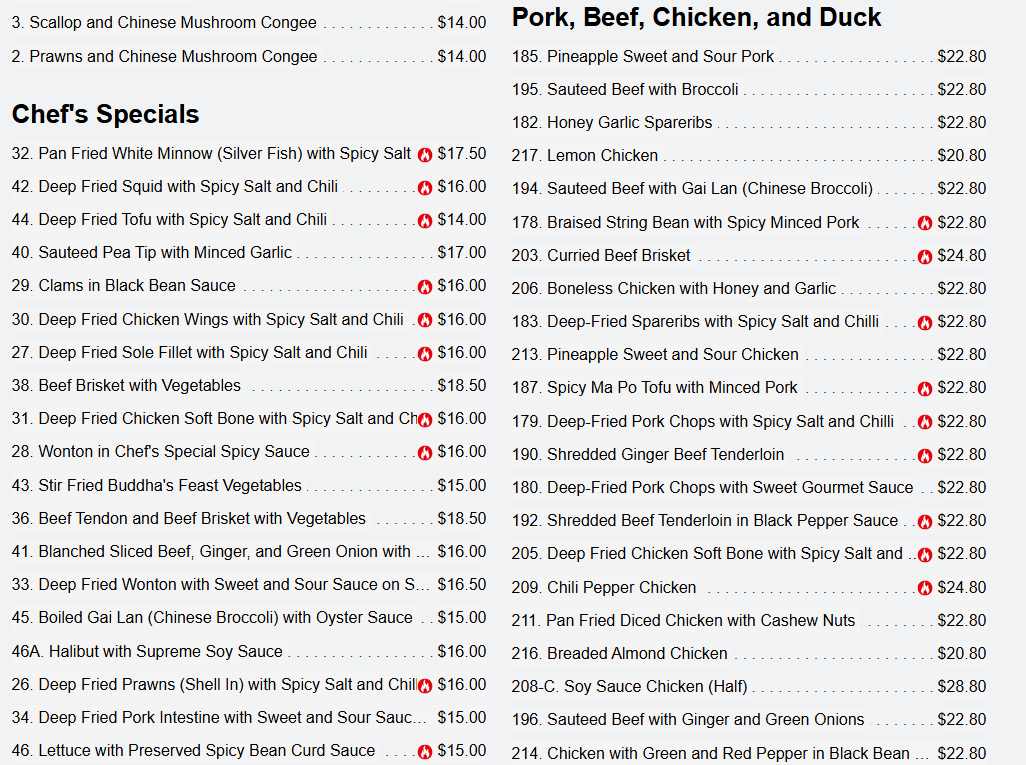Click flame icon beside Lettuce with Preserved Spicy Bean Curd
The width and height of the screenshot is (1026, 765).
(x=425, y=752)
